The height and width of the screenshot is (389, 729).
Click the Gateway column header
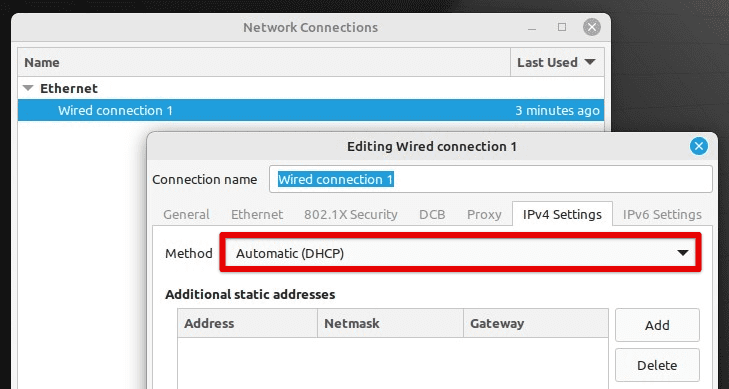pos(536,323)
